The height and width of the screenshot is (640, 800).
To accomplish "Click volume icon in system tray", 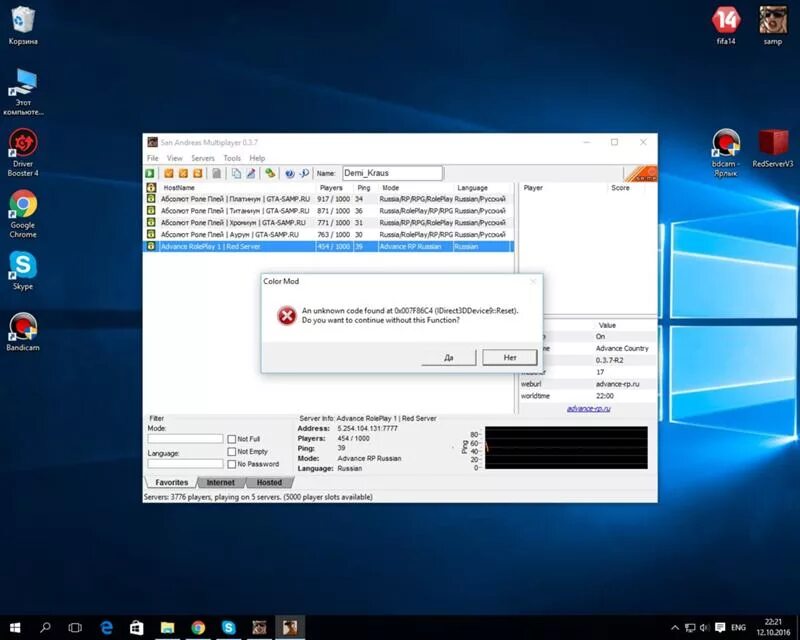I will [705, 627].
